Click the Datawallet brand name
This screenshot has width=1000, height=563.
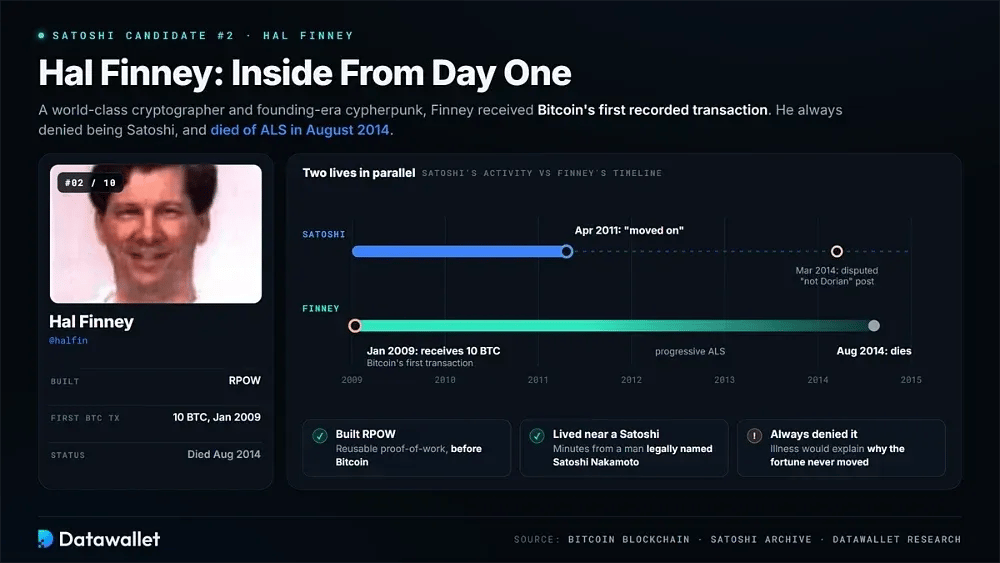(110, 539)
